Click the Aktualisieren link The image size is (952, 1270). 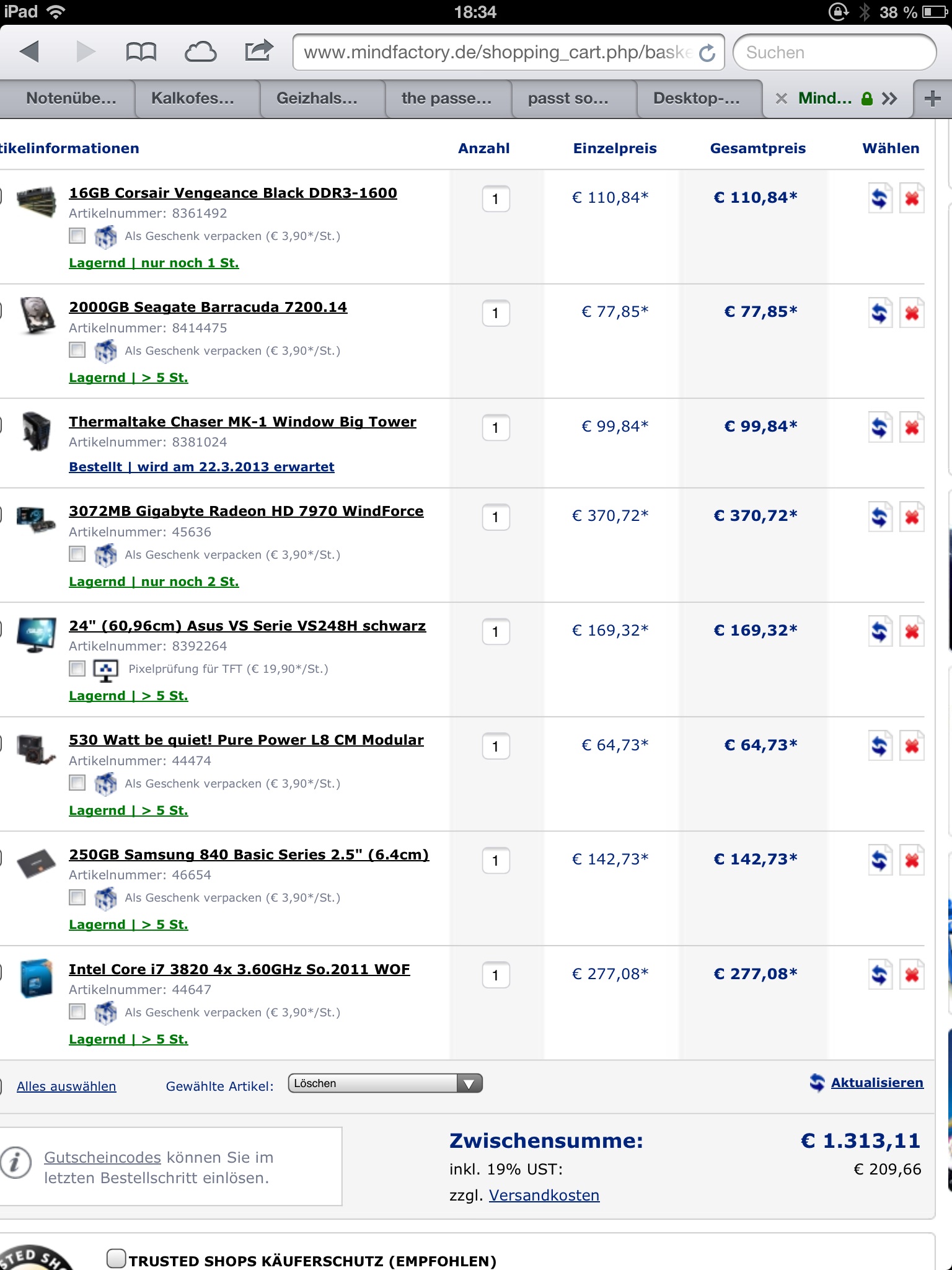(x=876, y=1083)
